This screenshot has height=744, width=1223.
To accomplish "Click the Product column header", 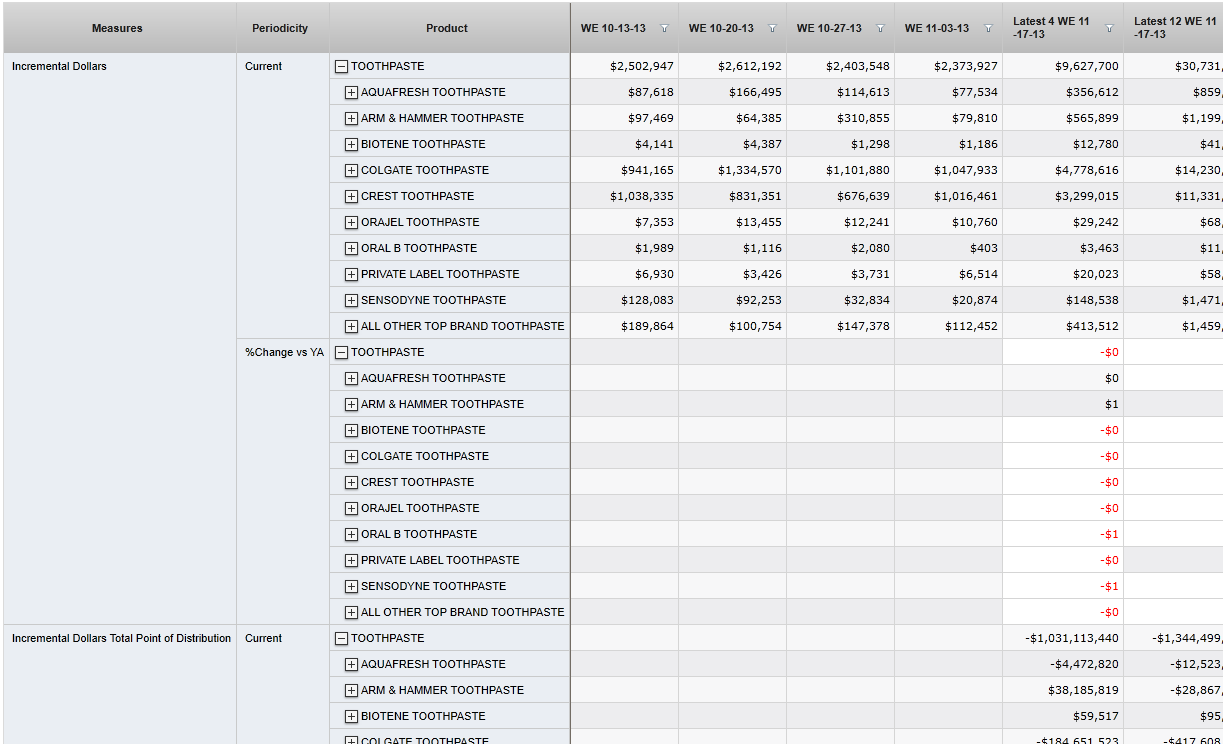I will click(x=447, y=28).
